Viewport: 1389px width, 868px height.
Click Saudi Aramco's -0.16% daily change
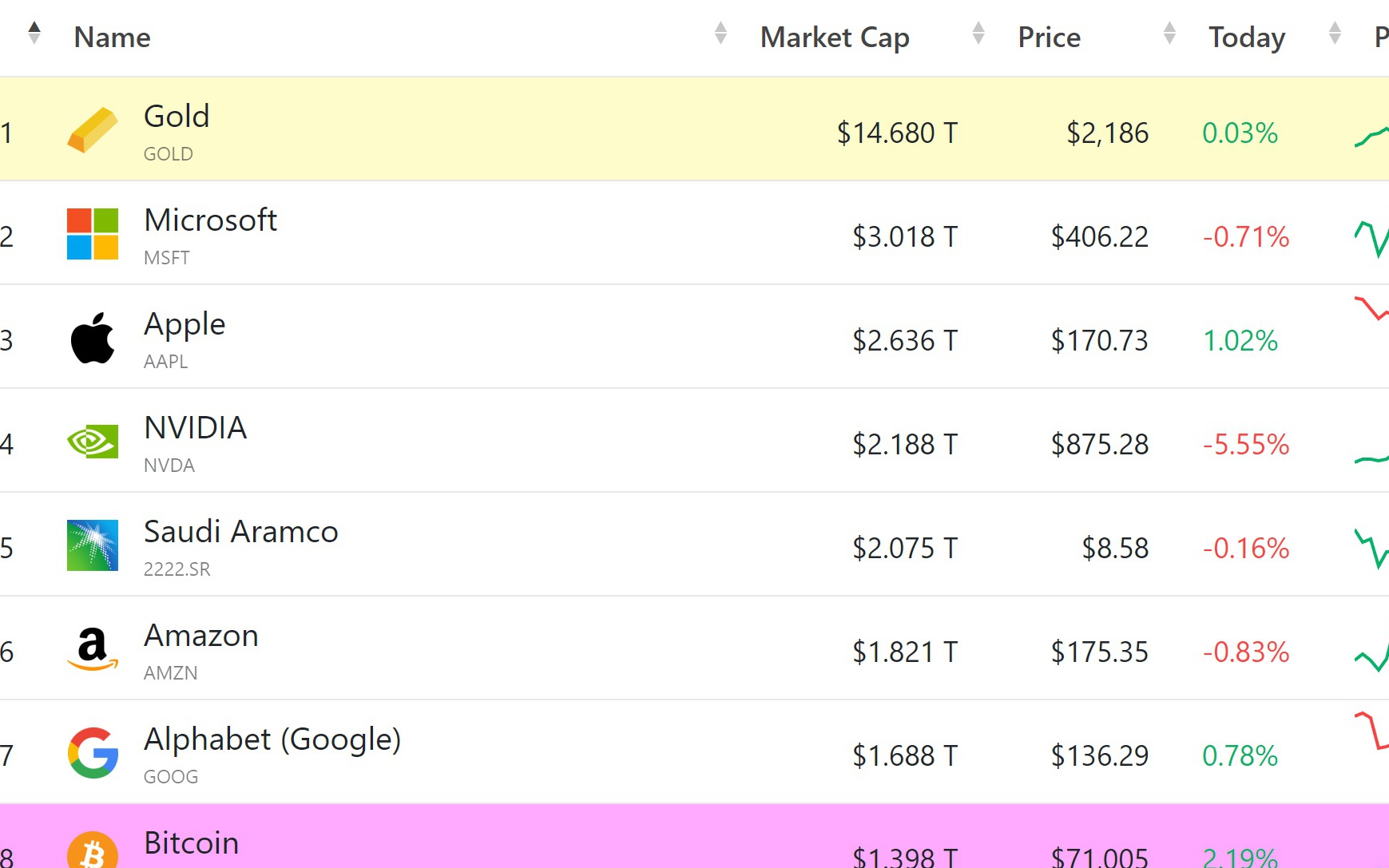(x=1246, y=549)
